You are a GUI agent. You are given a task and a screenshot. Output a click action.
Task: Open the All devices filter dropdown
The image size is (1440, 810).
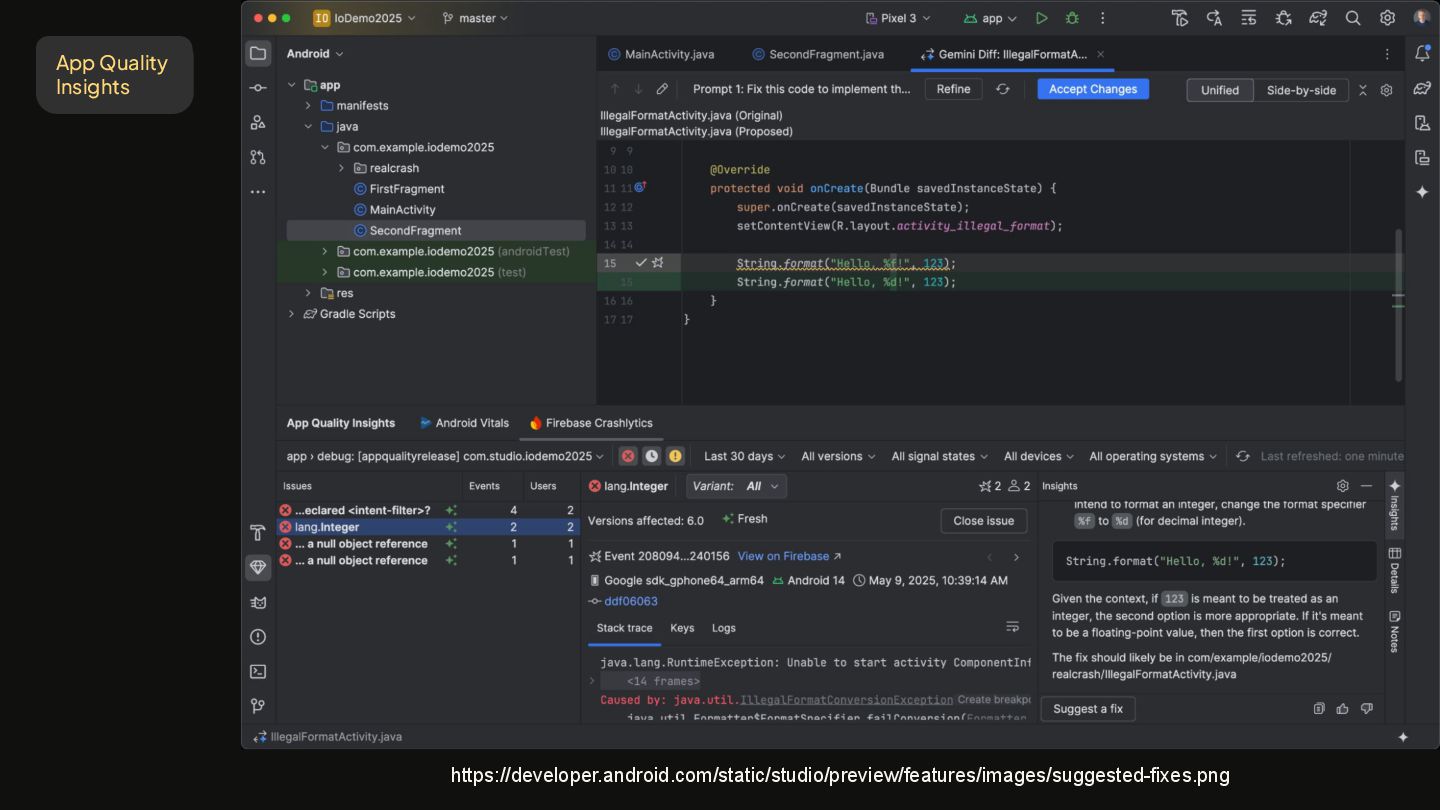pyautogui.click(x=1039, y=456)
